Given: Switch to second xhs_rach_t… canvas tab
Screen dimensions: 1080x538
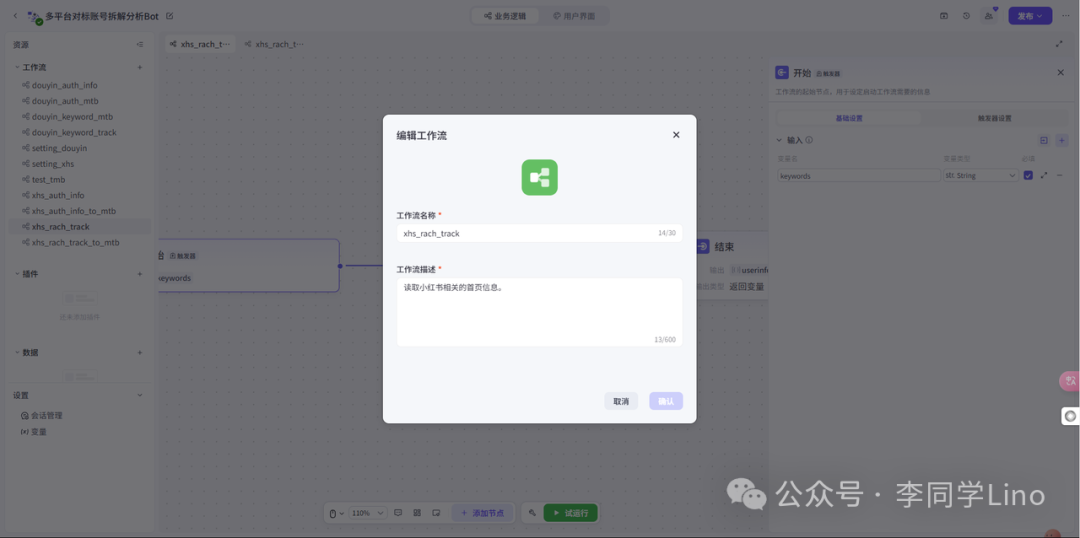Looking at the screenshot, I should 274,44.
